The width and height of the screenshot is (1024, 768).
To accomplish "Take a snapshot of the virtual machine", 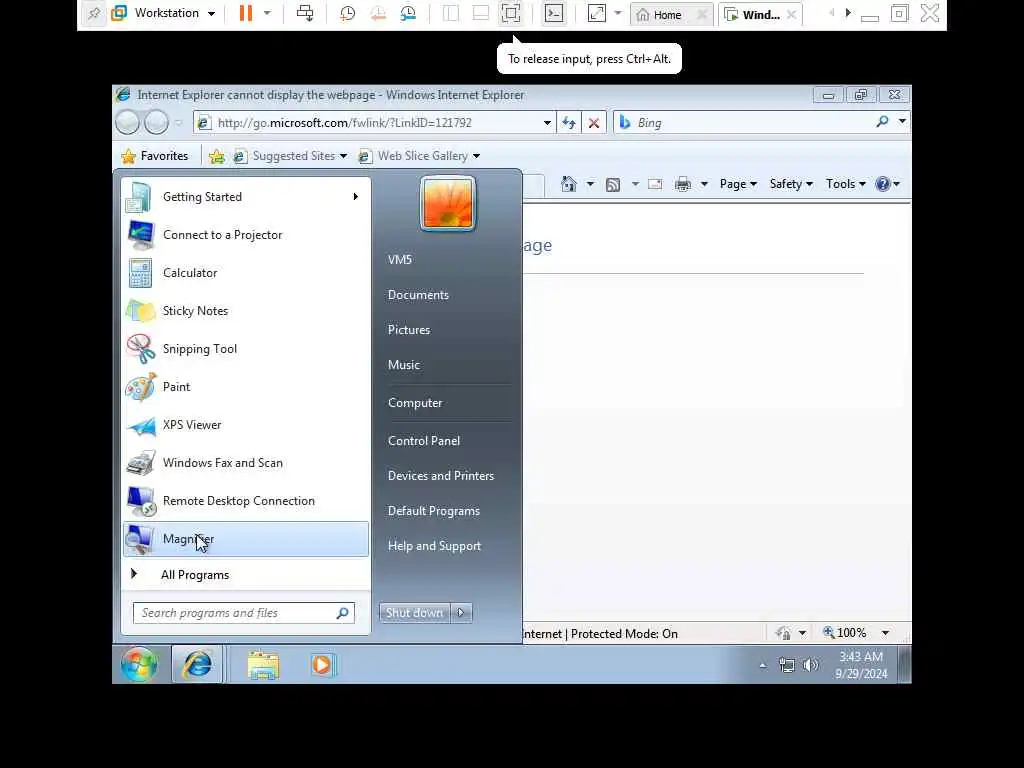I will pyautogui.click(x=347, y=13).
